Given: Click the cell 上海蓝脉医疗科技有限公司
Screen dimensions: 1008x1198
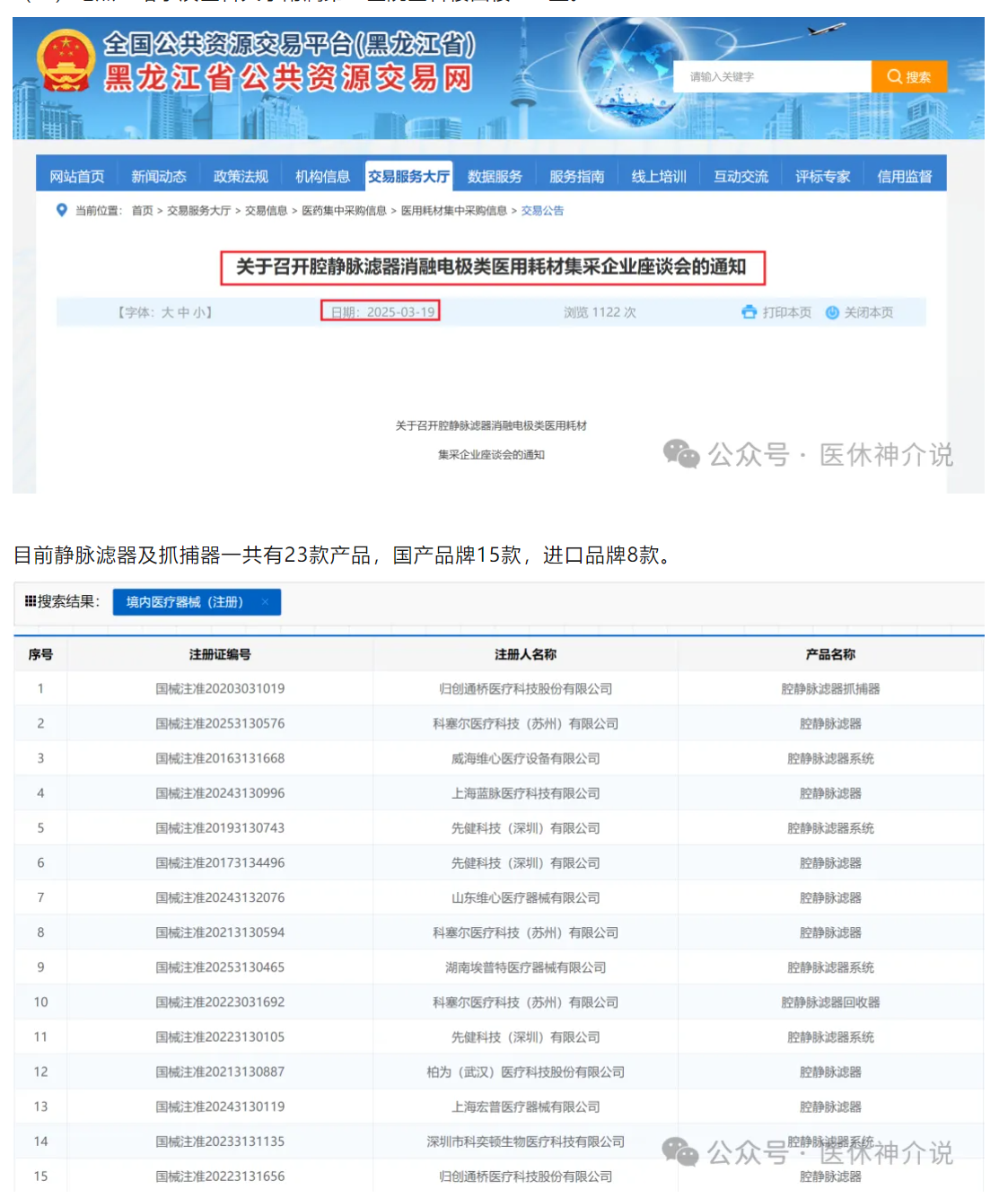Looking at the screenshot, I should click(x=525, y=793).
